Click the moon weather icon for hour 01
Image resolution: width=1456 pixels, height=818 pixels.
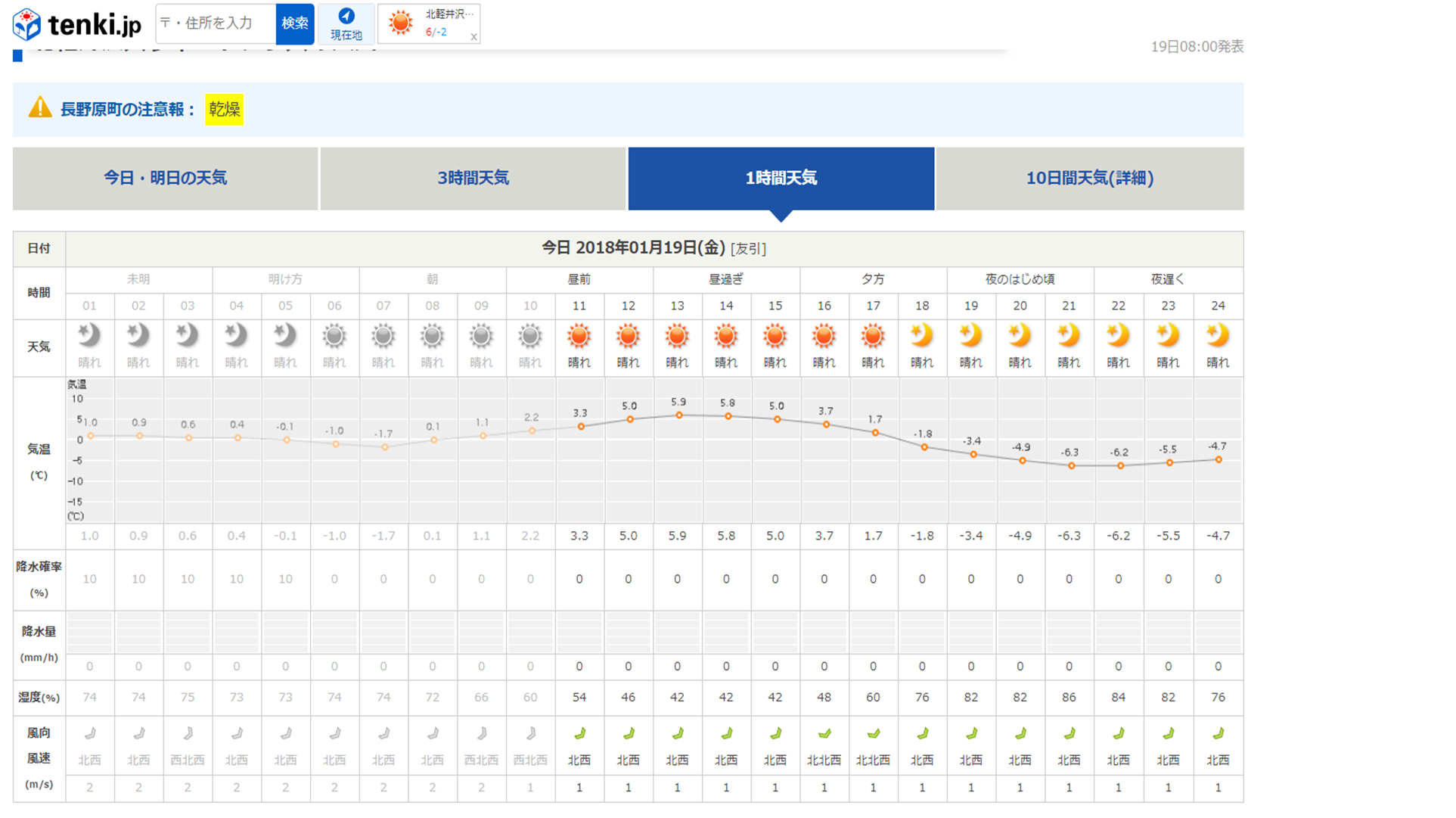[x=89, y=334]
